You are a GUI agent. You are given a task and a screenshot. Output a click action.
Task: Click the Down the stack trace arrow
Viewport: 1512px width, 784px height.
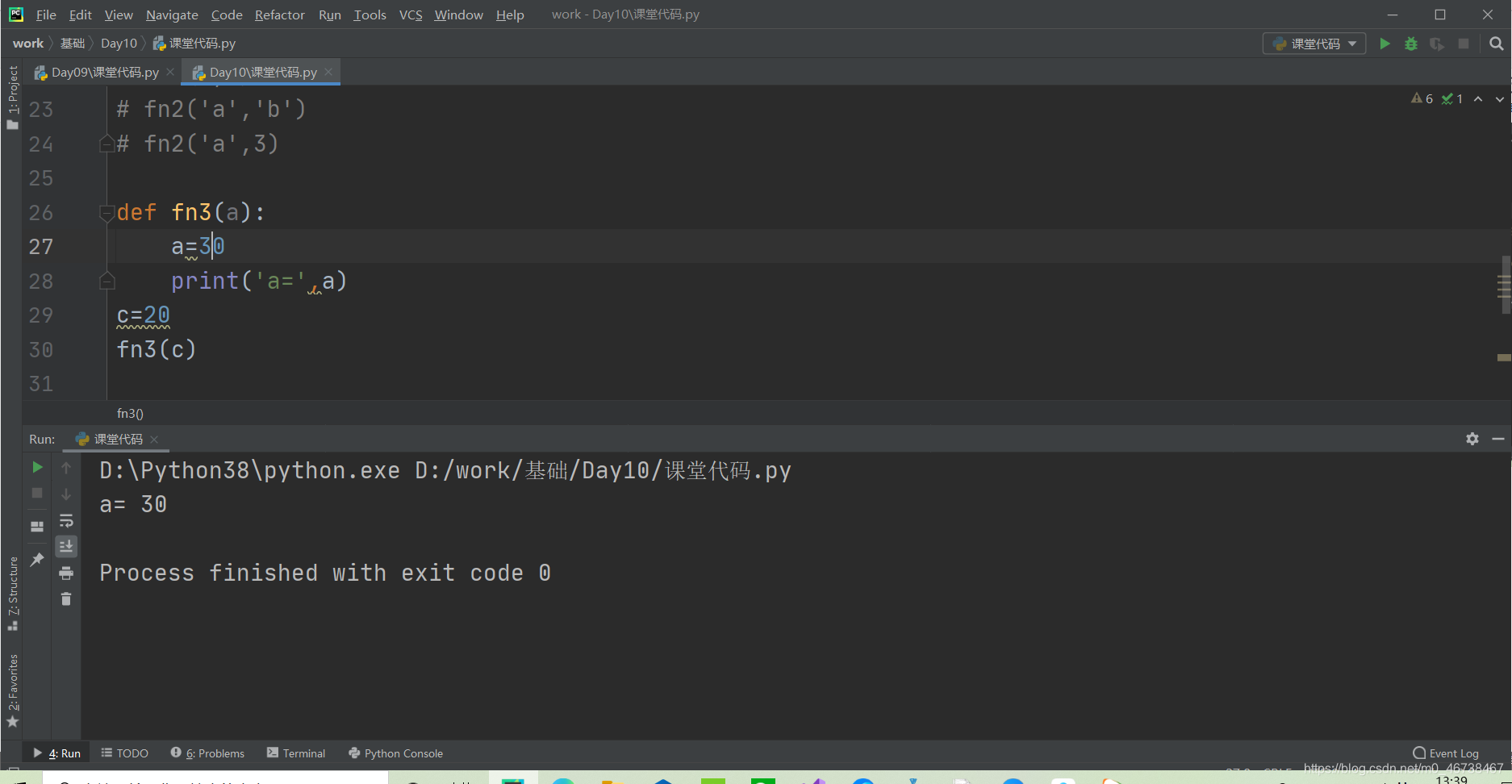[x=66, y=494]
